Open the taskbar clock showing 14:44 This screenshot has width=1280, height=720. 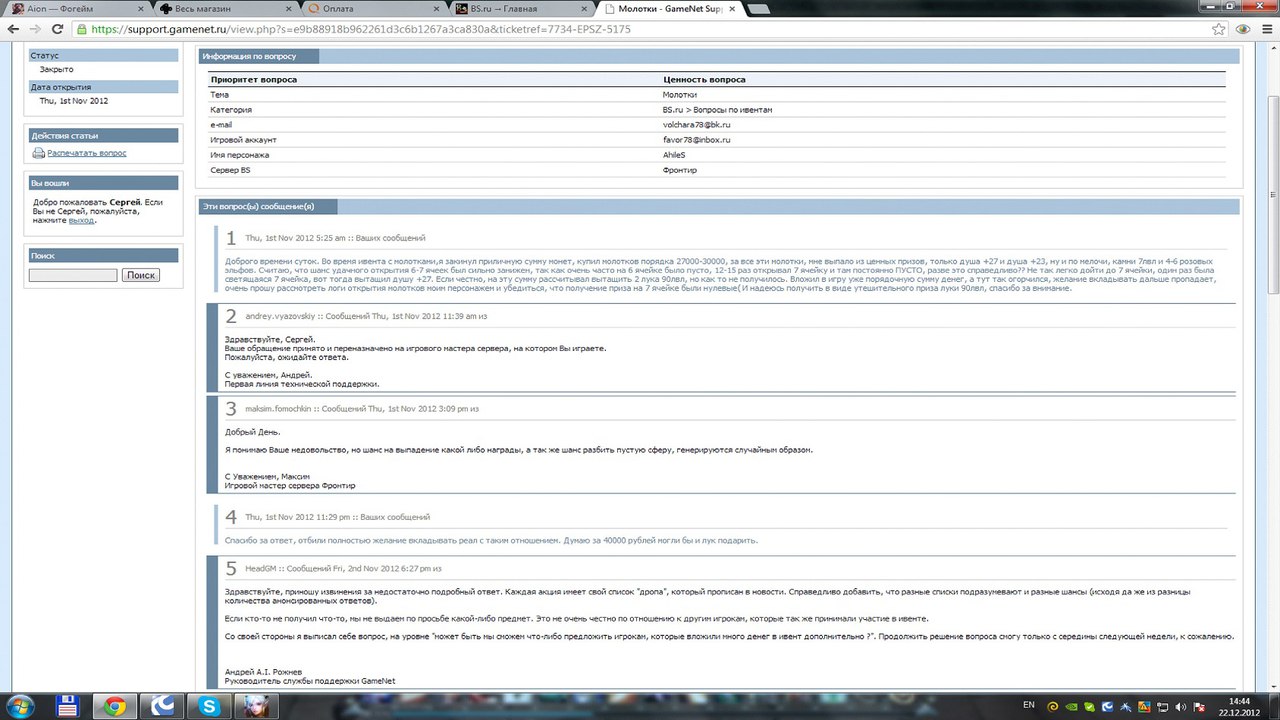(1239, 705)
